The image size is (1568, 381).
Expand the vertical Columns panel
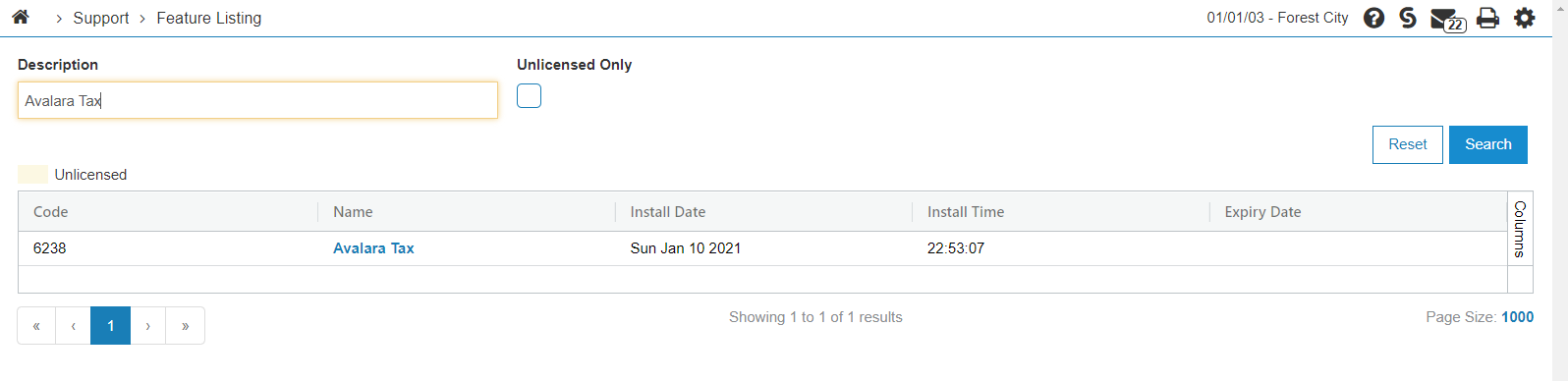(x=1520, y=229)
